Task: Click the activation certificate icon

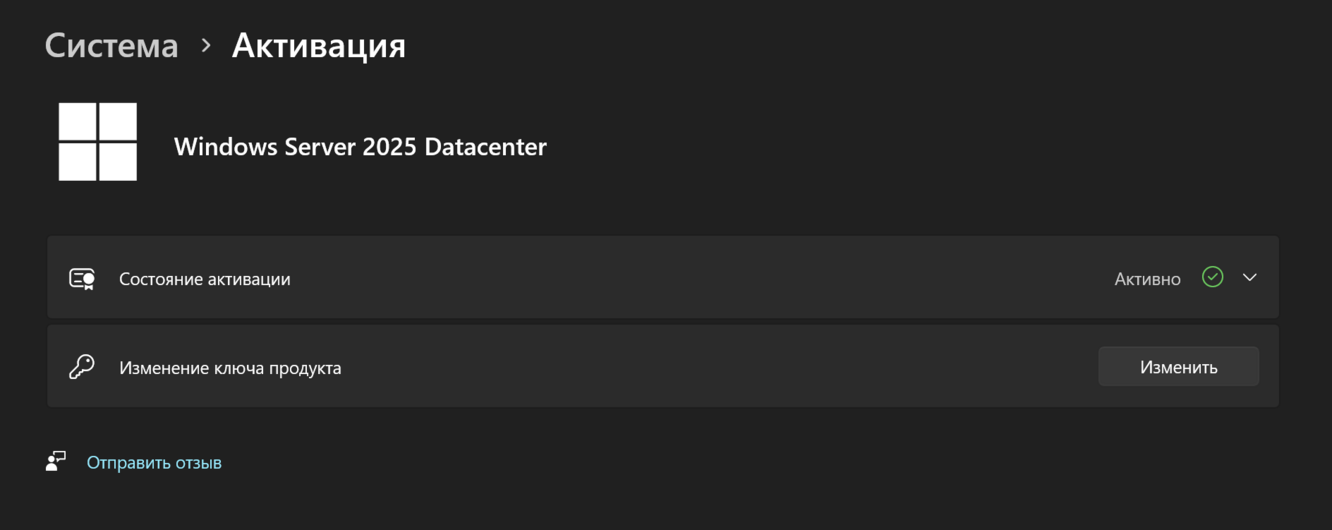Action: click(x=82, y=279)
